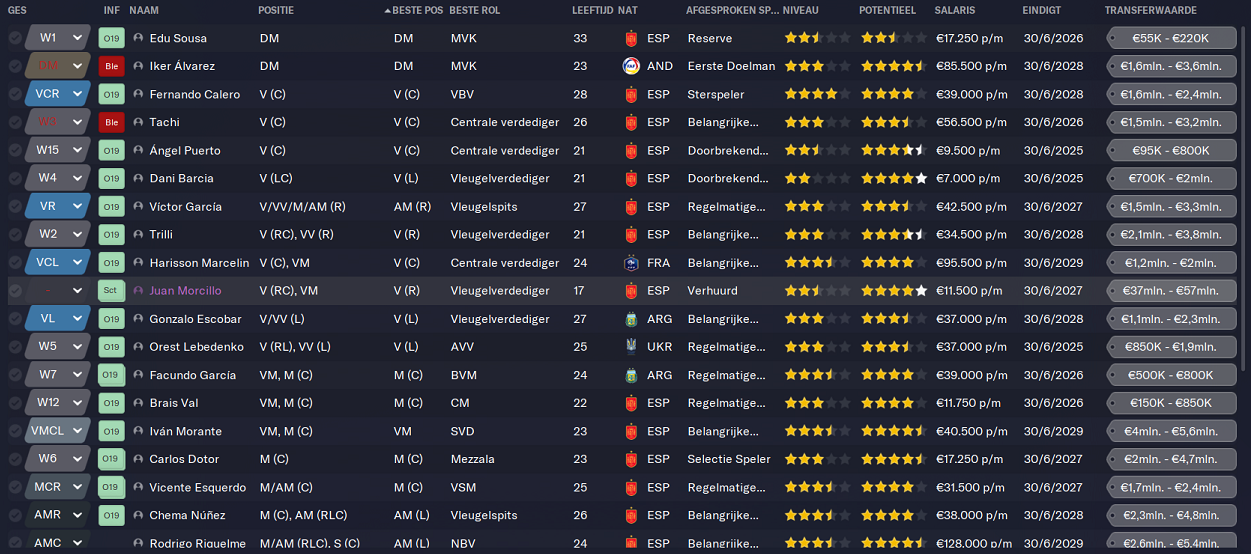This screenshot has width=1251, height=554.
Task: Sort by the SALARIS column header
Action: (955, 10)
